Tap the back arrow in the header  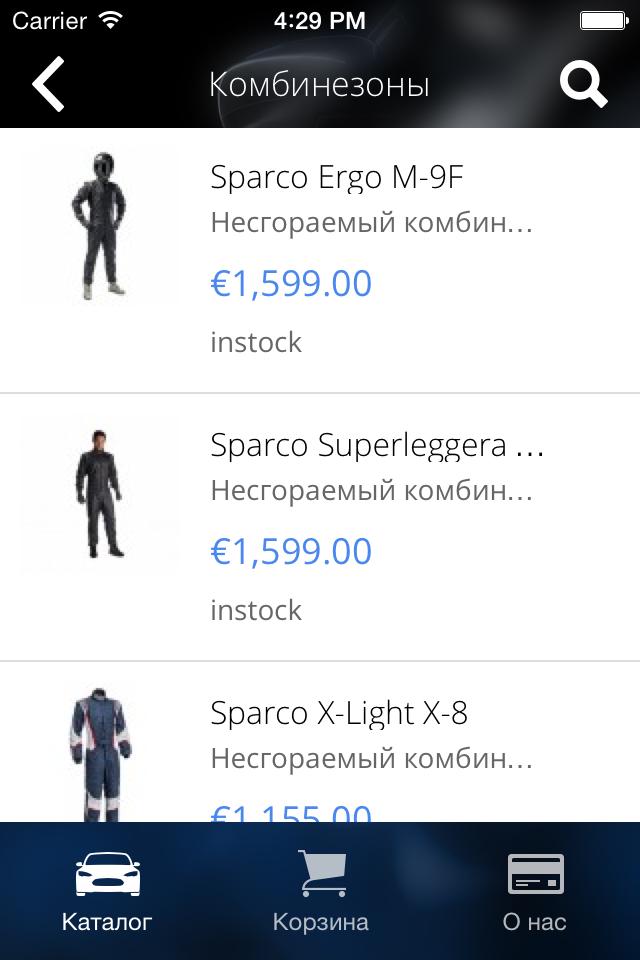point(47,84)
